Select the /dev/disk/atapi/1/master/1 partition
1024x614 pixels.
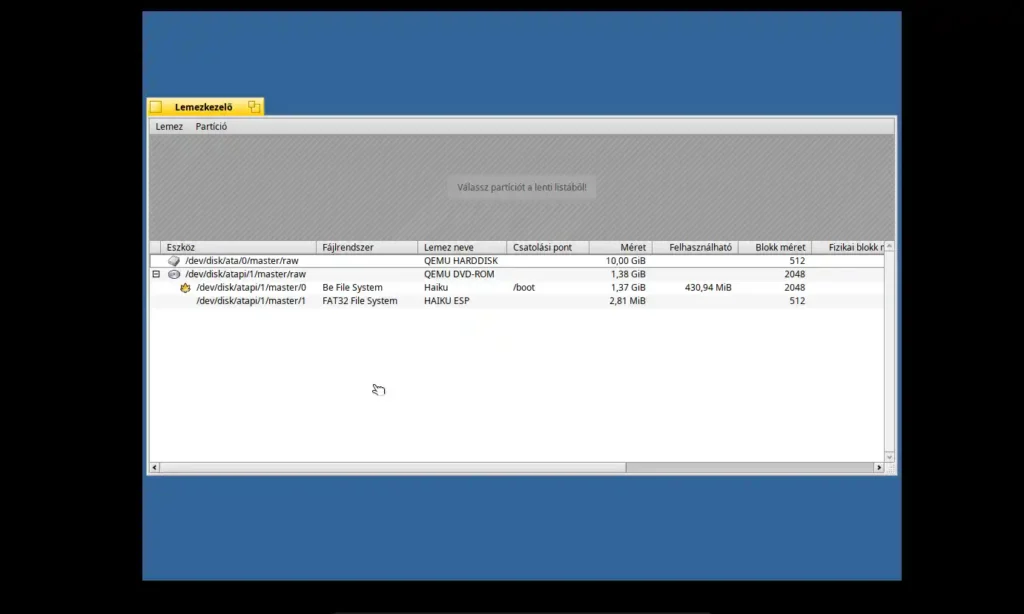[517, 301]
